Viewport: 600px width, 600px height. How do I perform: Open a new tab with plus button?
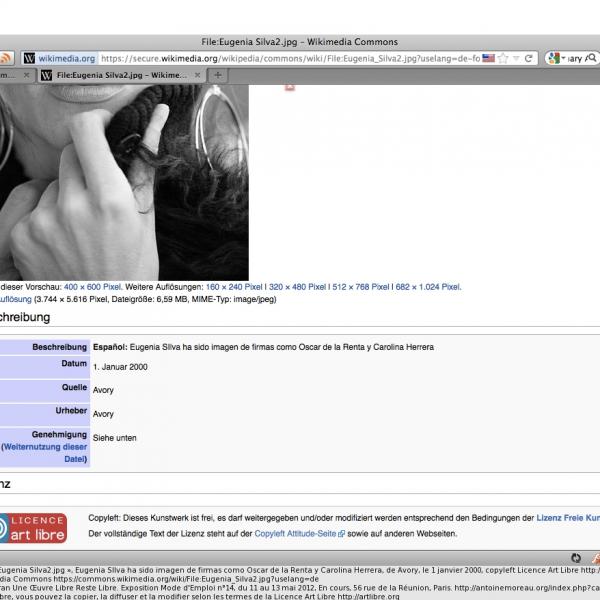click(218, 75)
